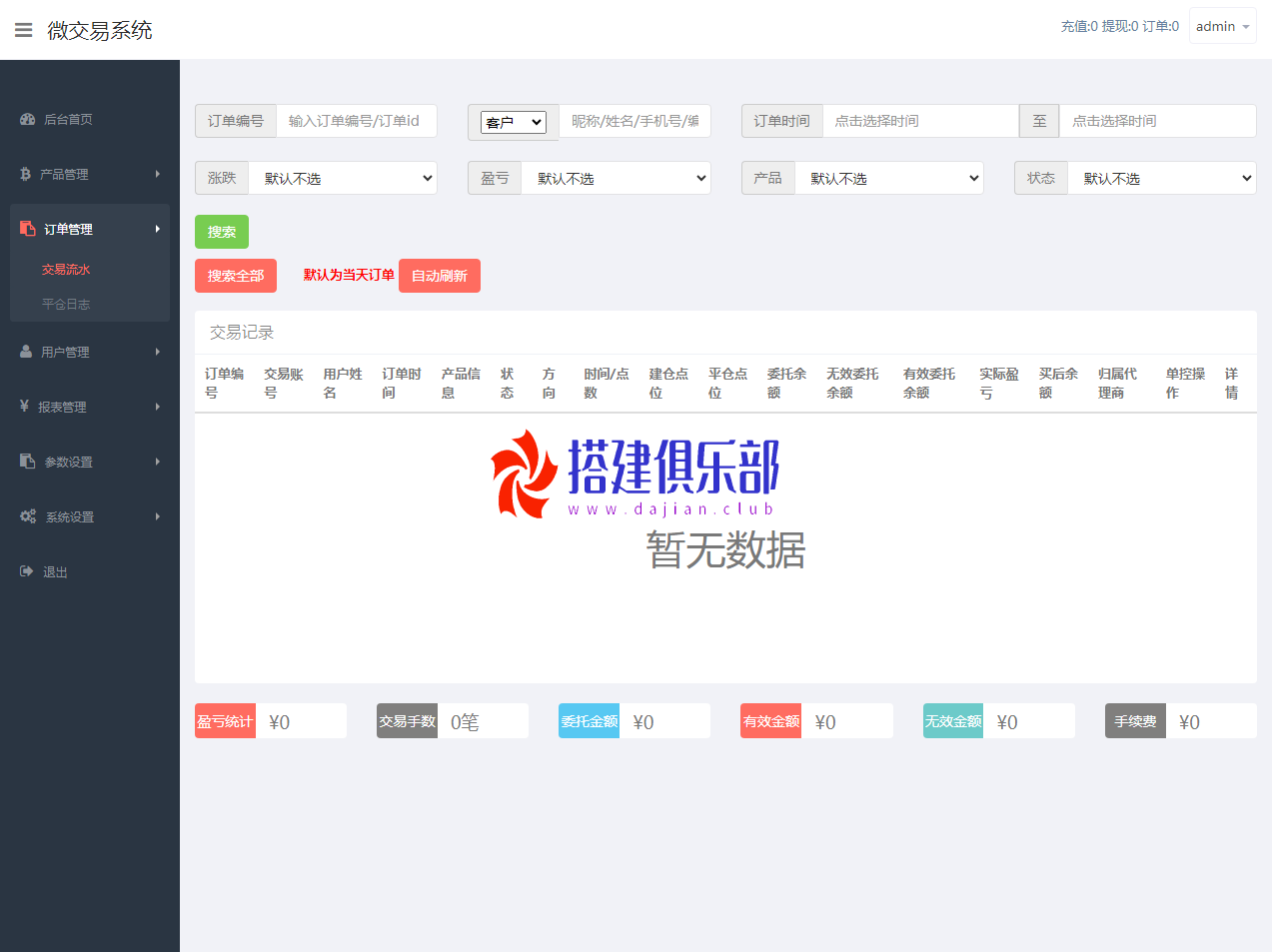Image resolution: width=1272 pixels, height=952 pixels.
Task: Click the 手续费 label
Action: point(1135,721)
